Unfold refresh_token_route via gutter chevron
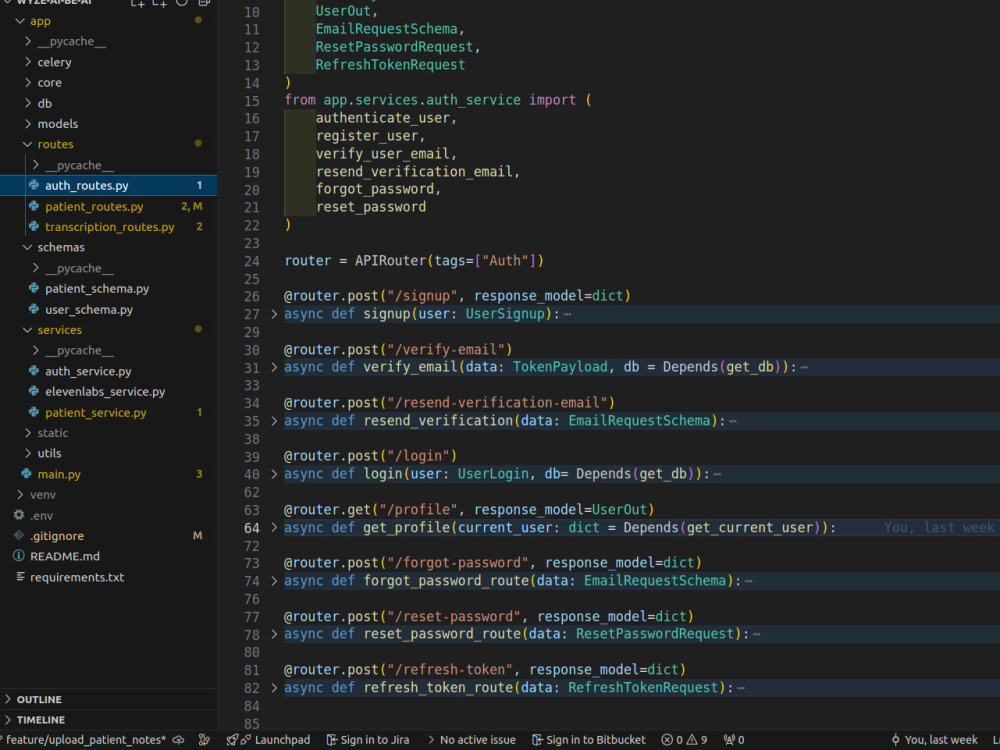The image size is (1000, 750). (274, 688)
